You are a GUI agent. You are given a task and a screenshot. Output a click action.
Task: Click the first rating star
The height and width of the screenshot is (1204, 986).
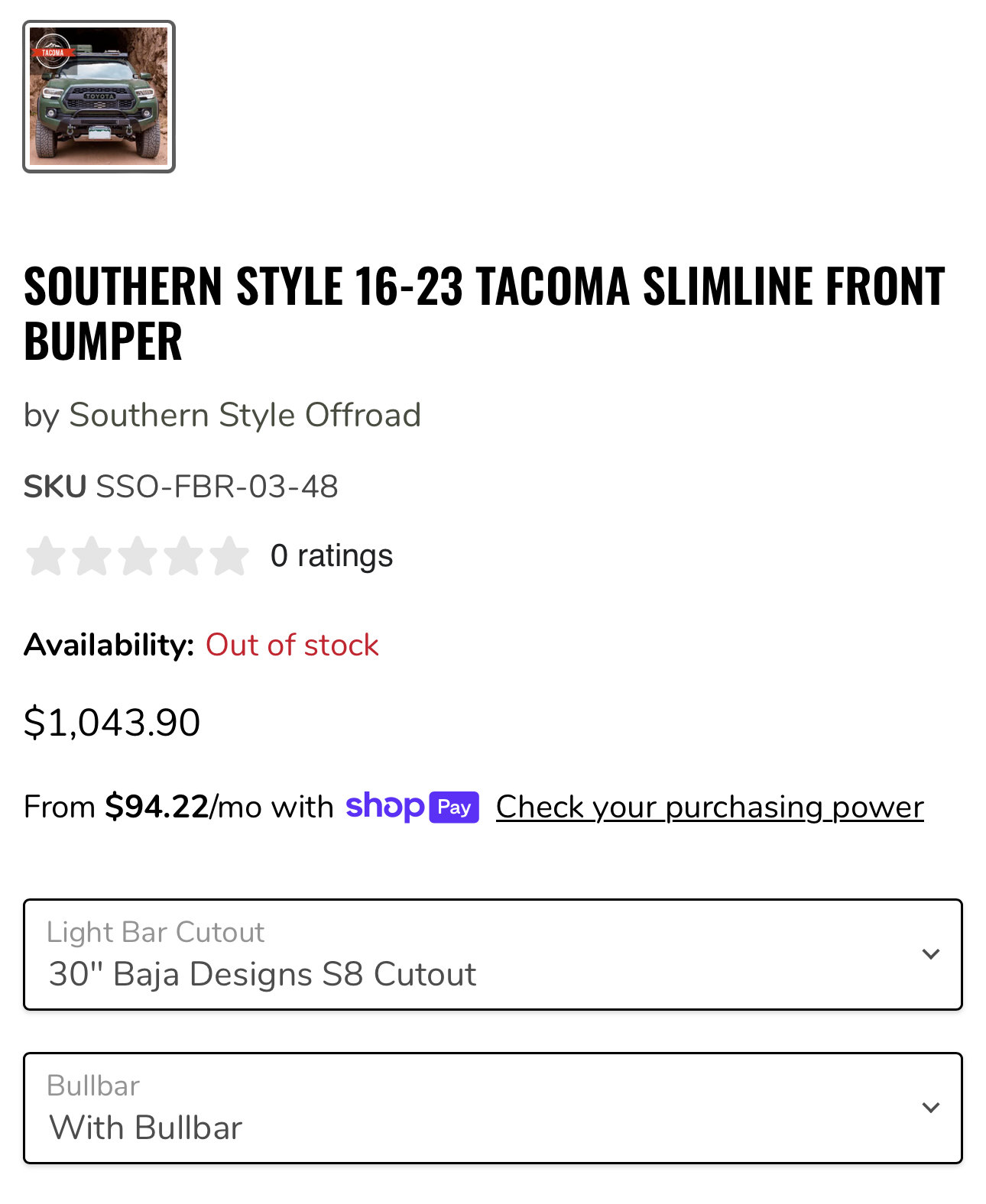pos(46,555)
